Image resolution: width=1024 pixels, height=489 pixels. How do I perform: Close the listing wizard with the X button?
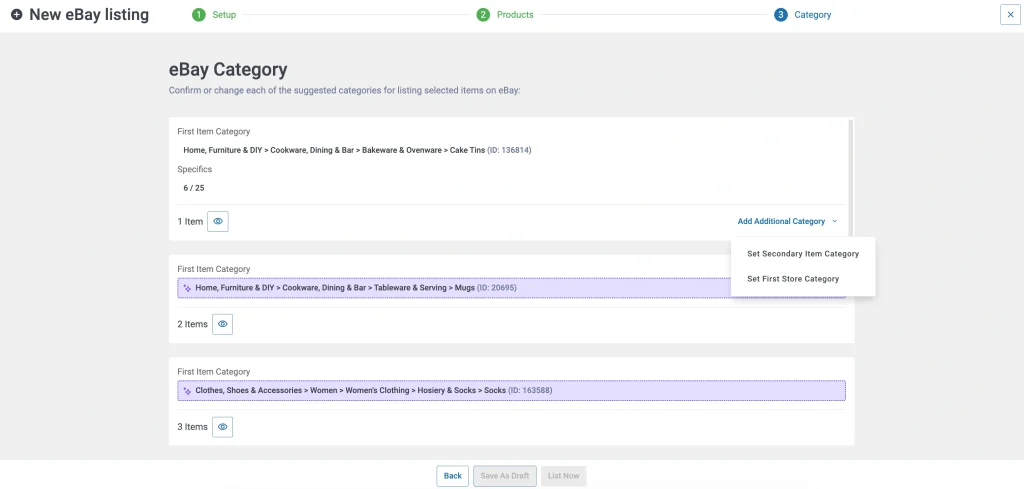(x=1010, y=14)
